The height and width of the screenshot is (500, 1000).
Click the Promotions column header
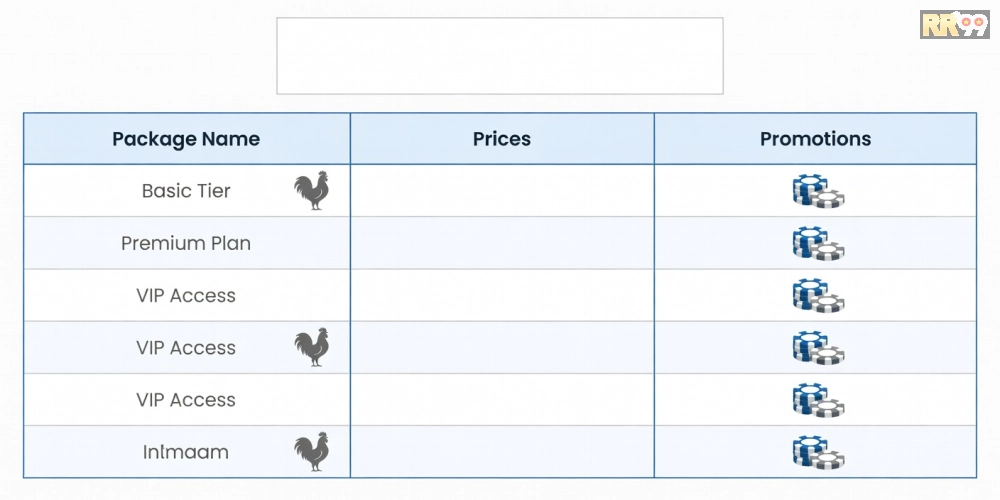[815, 139]
